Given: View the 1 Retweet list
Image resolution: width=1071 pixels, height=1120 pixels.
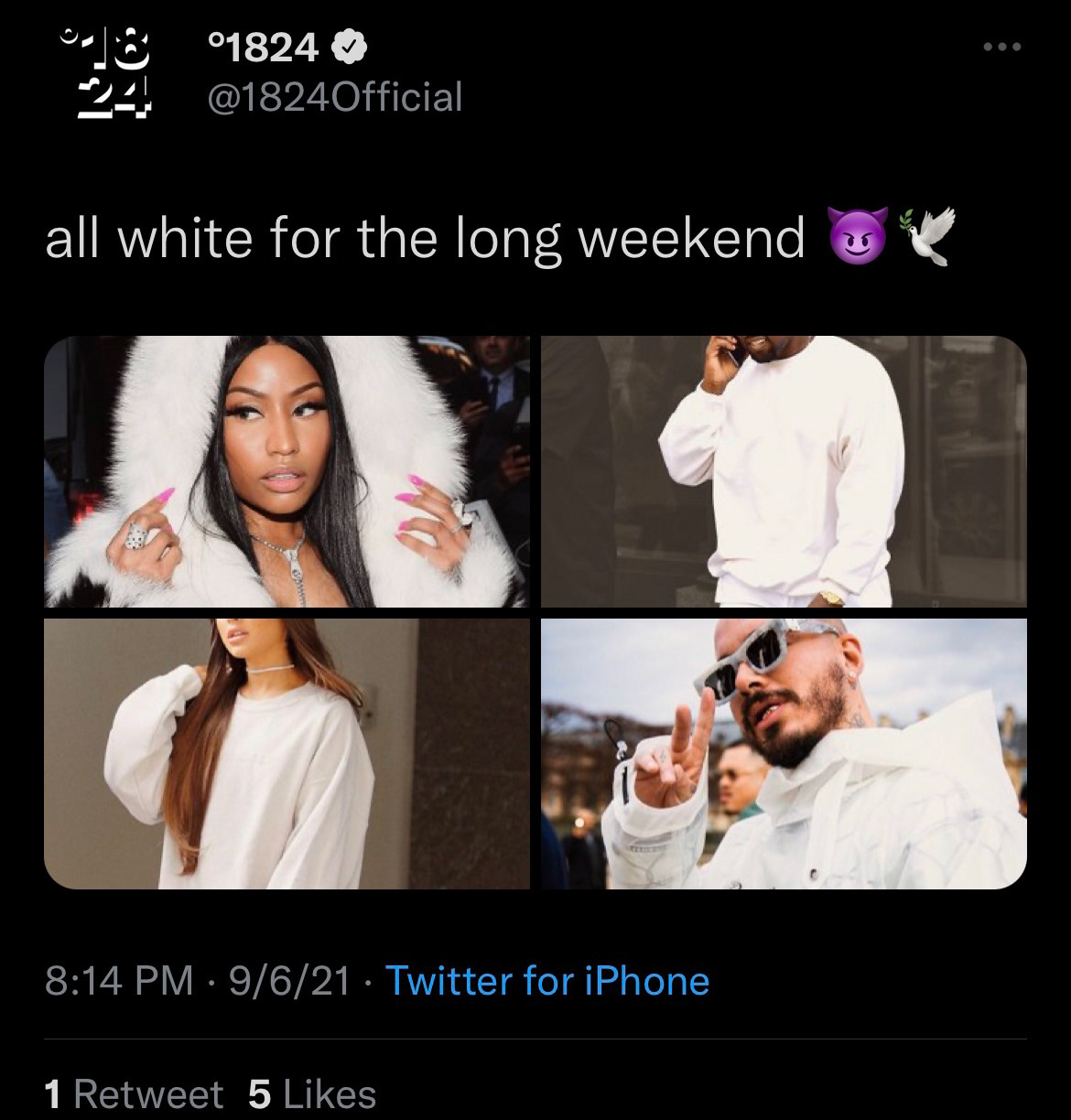Looking at the screenshot, I should pos(134,1094).
